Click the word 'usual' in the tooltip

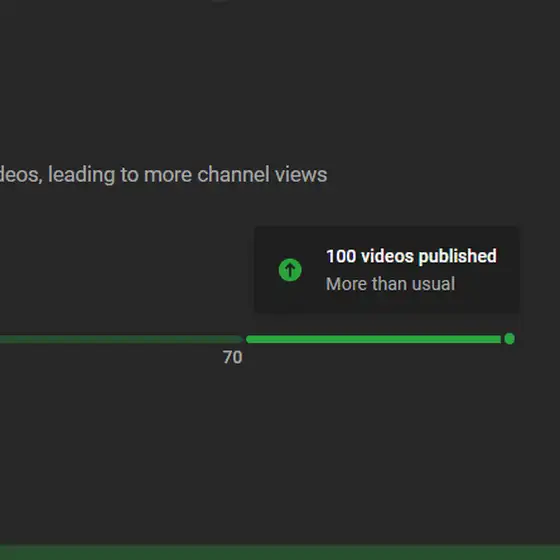pos(433,284)
